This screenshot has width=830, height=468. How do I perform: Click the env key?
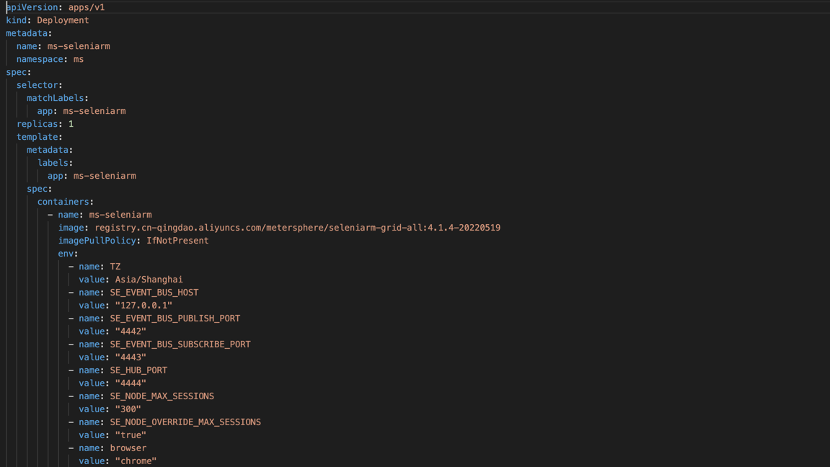click(66, 254)
